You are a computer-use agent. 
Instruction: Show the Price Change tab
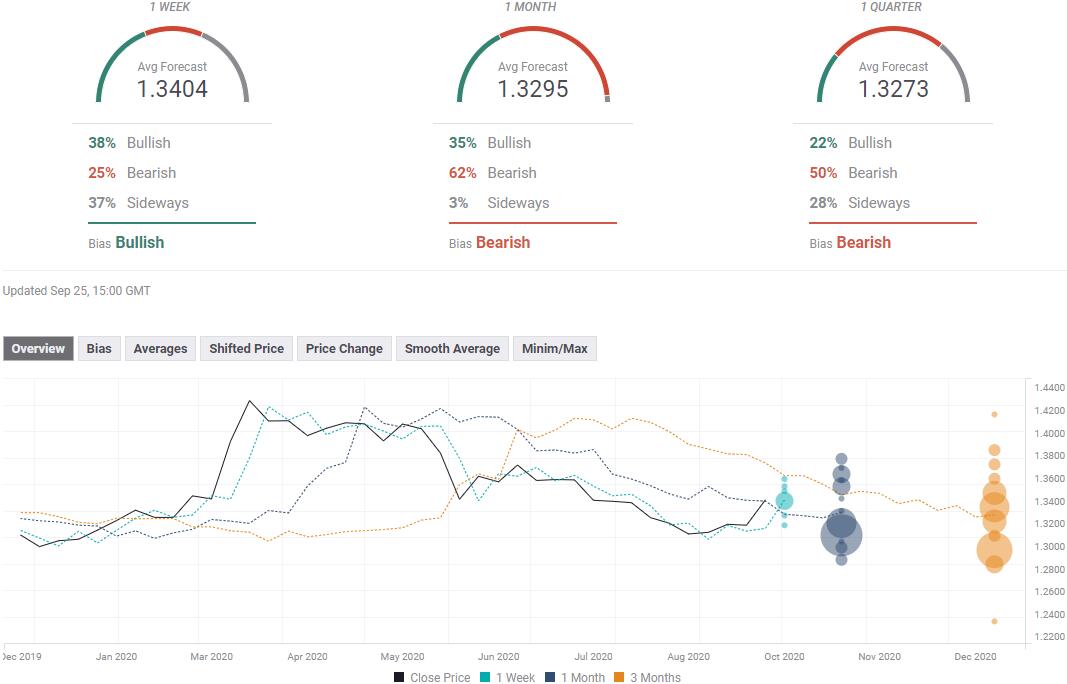pos(344,348)
